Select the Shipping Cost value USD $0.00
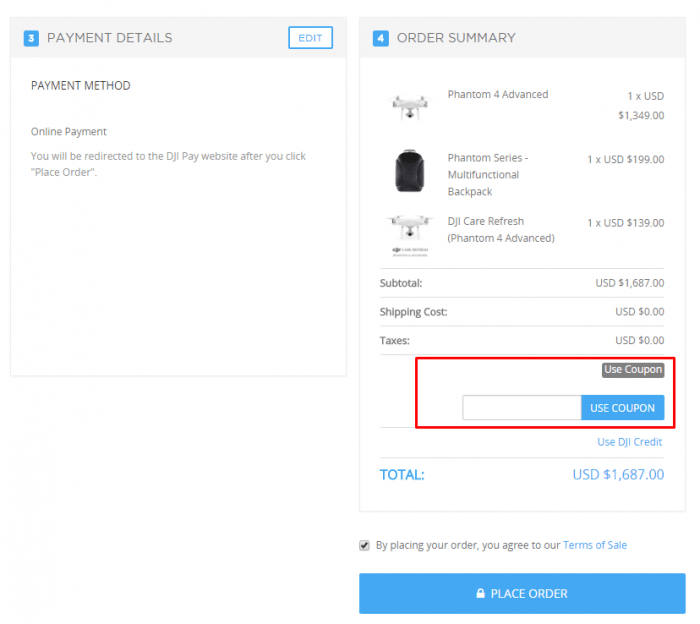700x624 pixels. (x=639, y=312)
